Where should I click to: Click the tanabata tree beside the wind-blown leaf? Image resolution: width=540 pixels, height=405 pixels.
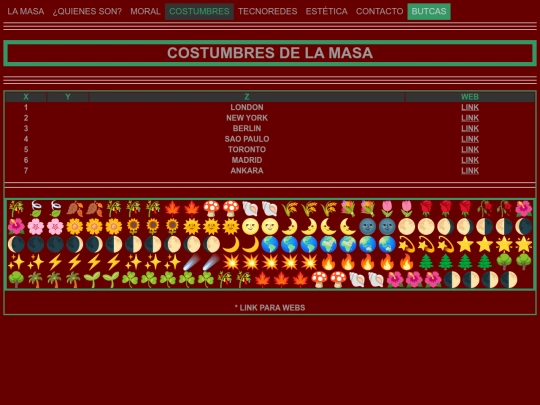(x=16, y=209)
